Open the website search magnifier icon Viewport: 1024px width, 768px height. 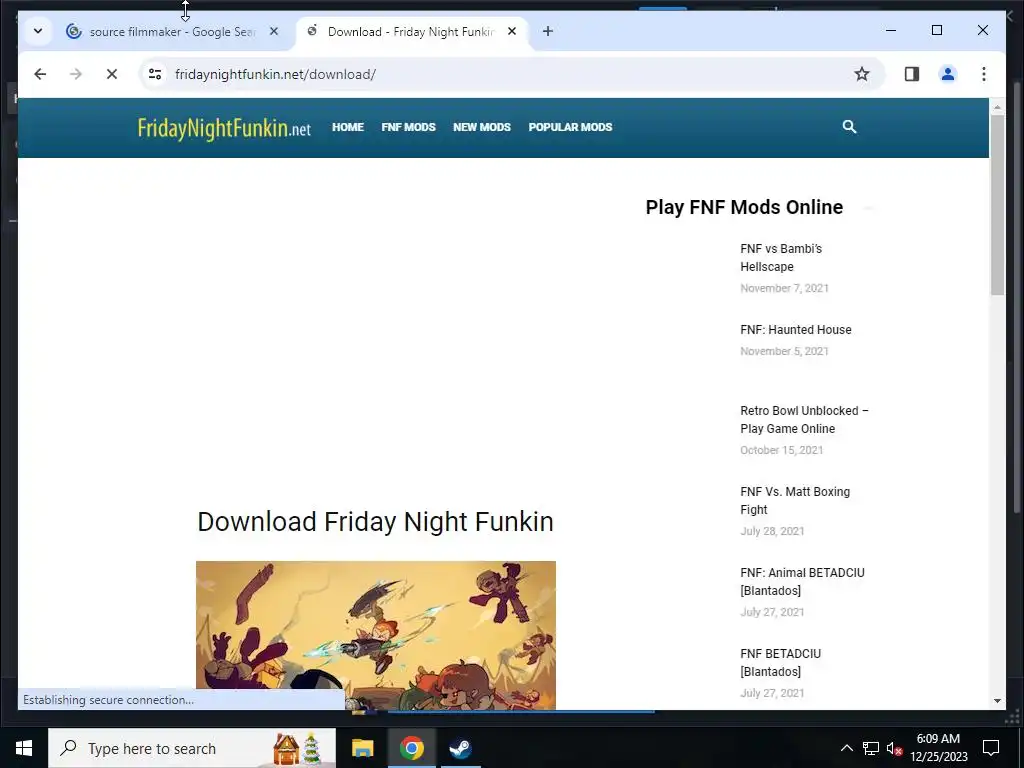click(849, 127)
